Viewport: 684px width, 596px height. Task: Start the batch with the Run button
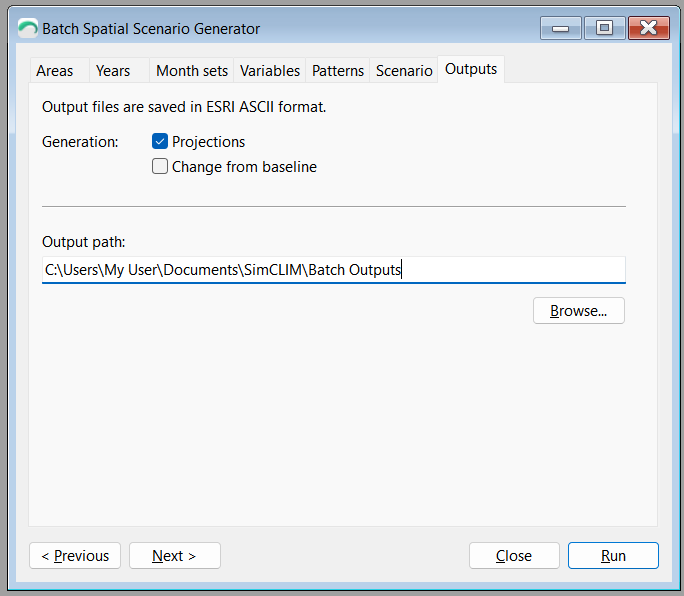(x=613, y=555)
